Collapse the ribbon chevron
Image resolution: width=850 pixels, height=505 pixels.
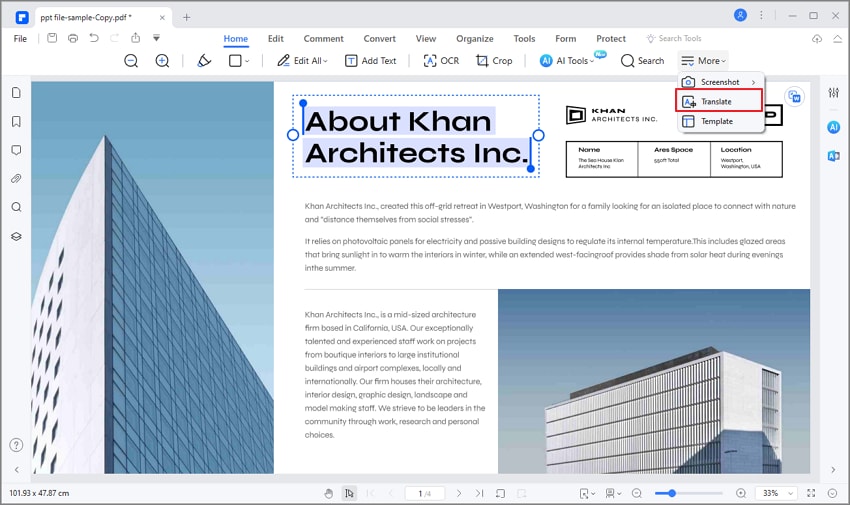[x=838, y=38]
